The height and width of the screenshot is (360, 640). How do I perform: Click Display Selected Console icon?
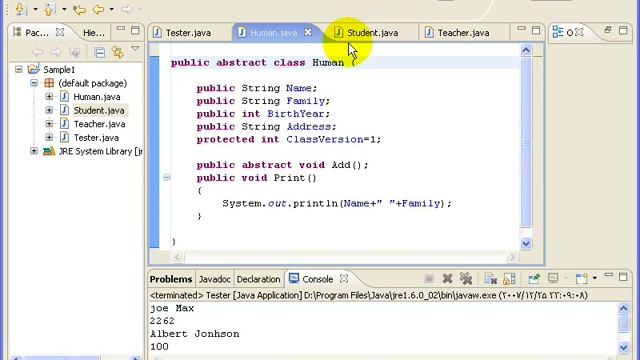(x=553, y=278)
